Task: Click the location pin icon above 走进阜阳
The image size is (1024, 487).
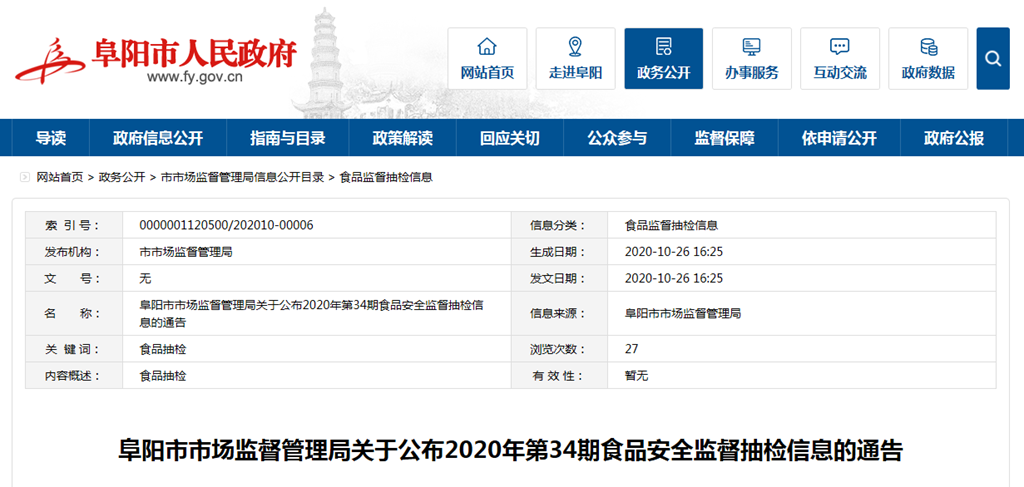Action: click(x=575, y=47)
